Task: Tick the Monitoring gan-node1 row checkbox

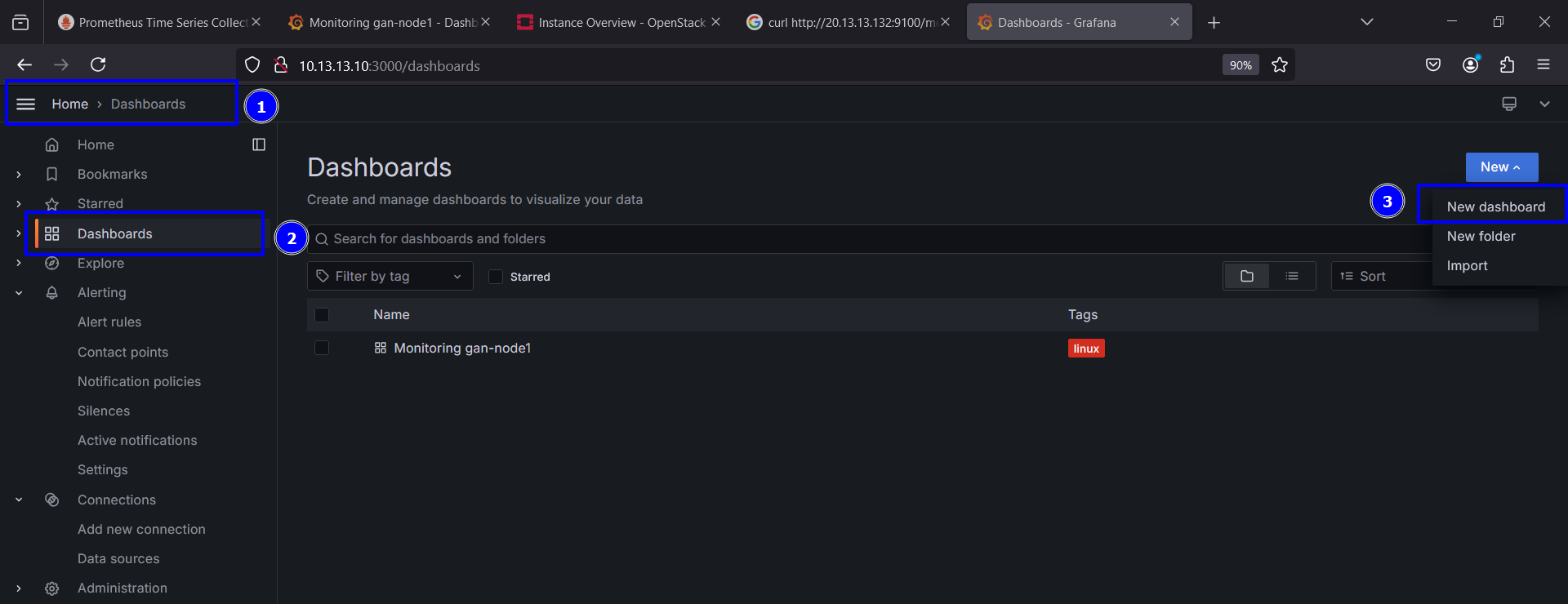Action: coord(322,348)
